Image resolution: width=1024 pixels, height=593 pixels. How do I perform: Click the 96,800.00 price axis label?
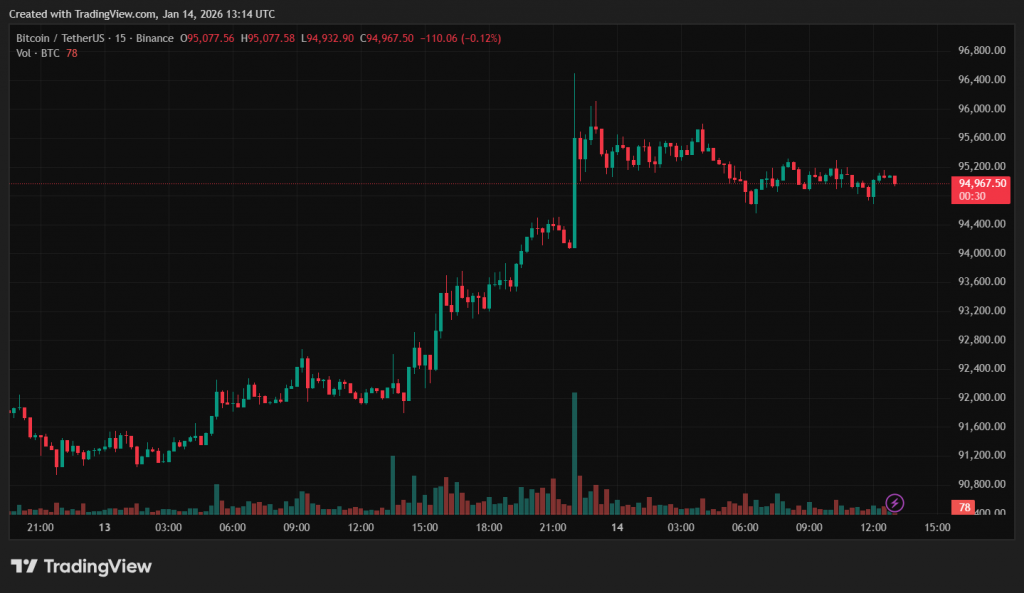tap(980, 51)
